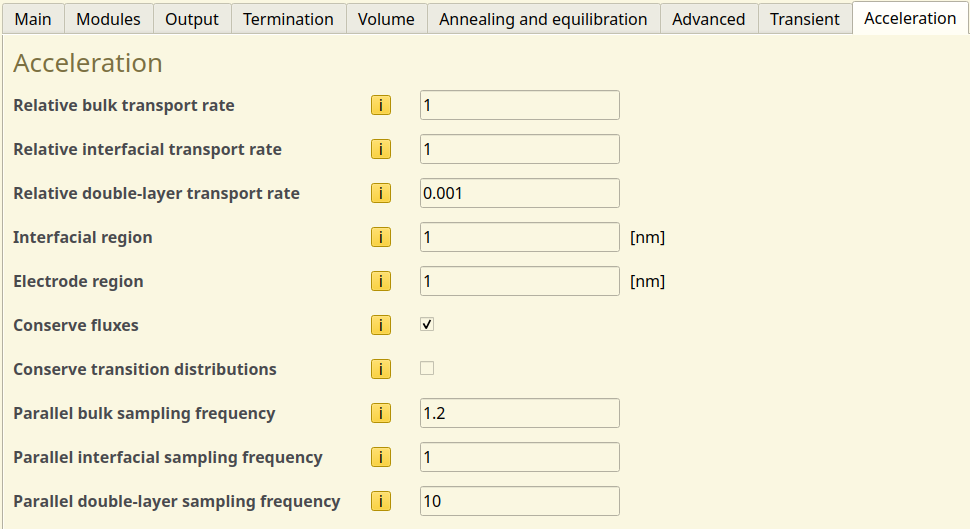Click the Interfacial region nm input field
The width and height of the screenshot is (970, 529).
click(x=519, y=237)
